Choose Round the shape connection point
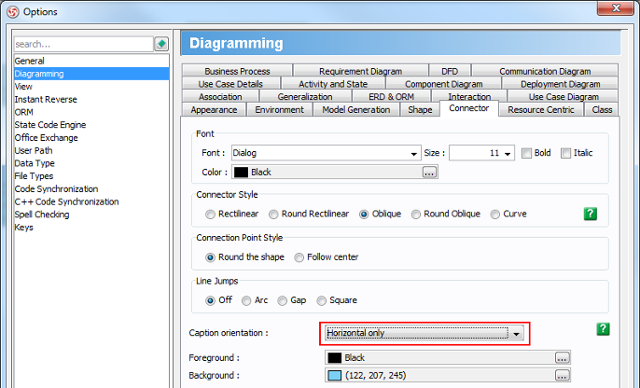This screenshot has height=388, width=640. click(210, 257)
